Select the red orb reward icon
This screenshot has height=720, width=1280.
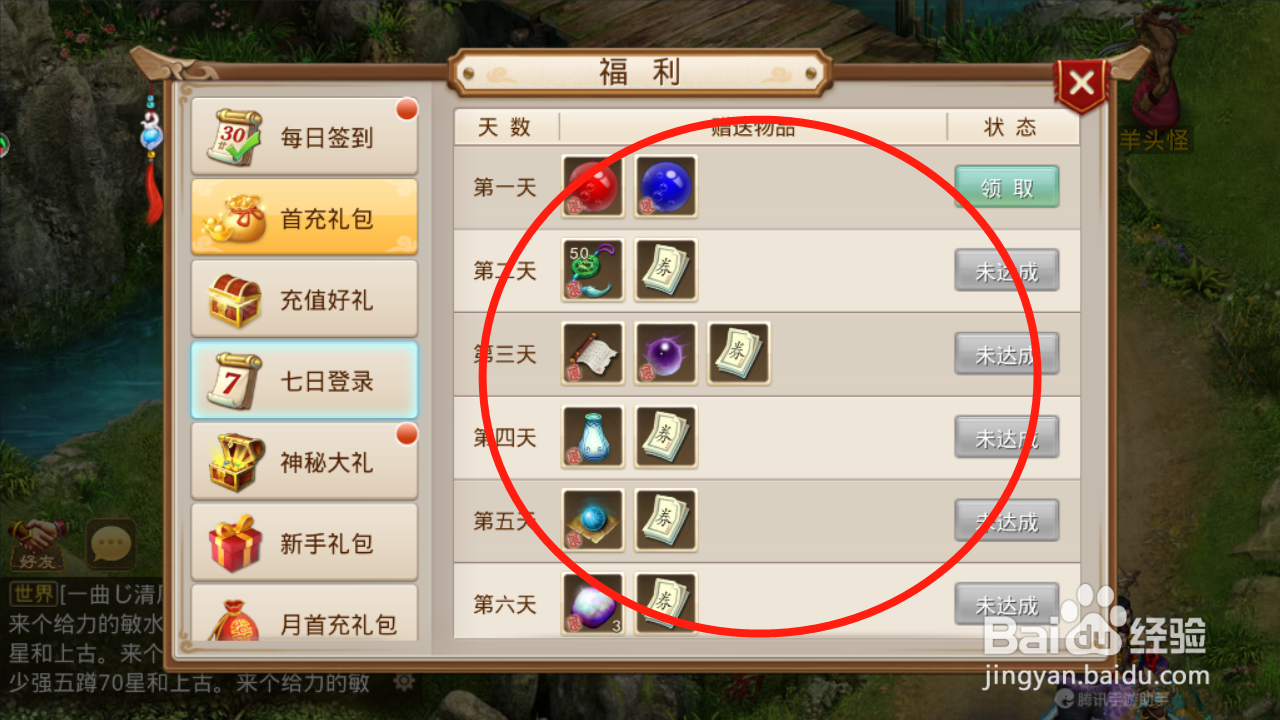pos(594,187)
